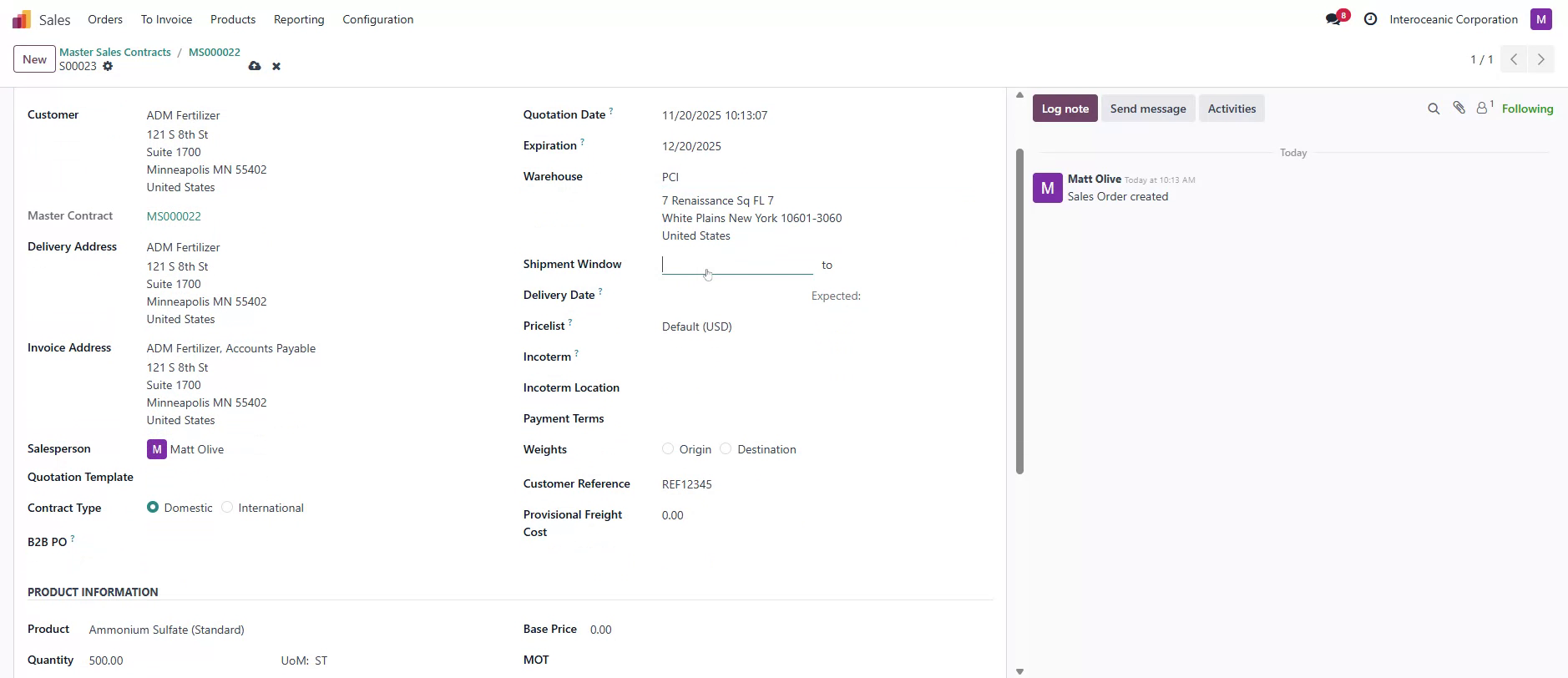Show Quotation Date help tooltip
This screenshot has height=678, width=1568.
tap(611, 111)
